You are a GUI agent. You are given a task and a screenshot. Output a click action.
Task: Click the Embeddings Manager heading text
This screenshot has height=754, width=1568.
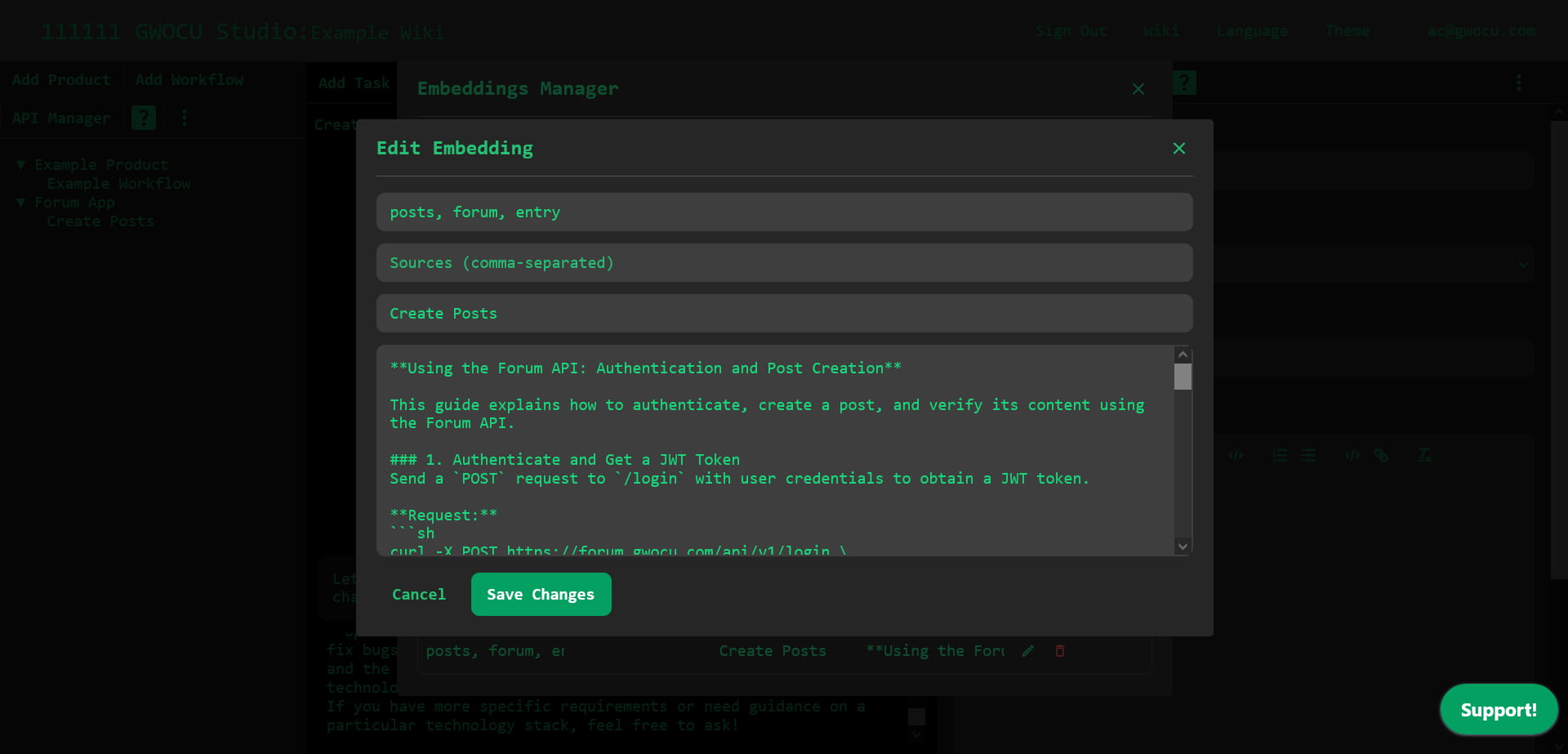point(518,88)
